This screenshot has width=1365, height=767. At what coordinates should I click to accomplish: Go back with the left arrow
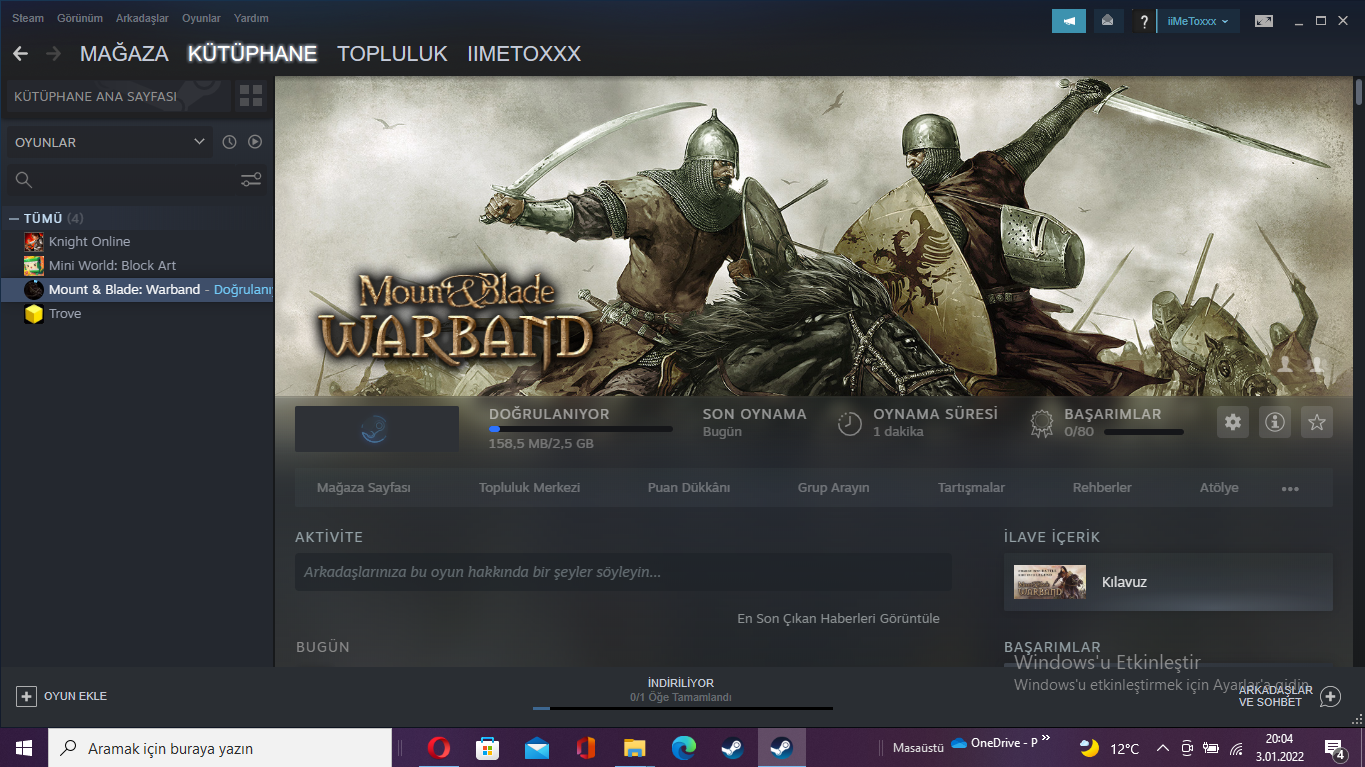20,53
